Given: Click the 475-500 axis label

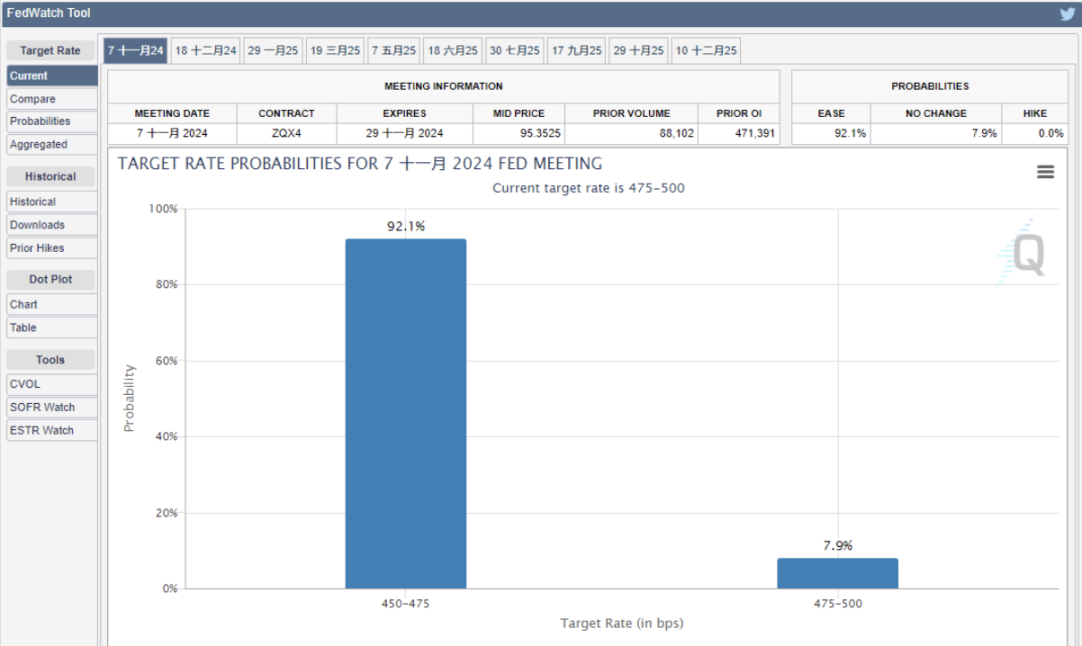Looking at the screenshot, I should coord(838,603).
